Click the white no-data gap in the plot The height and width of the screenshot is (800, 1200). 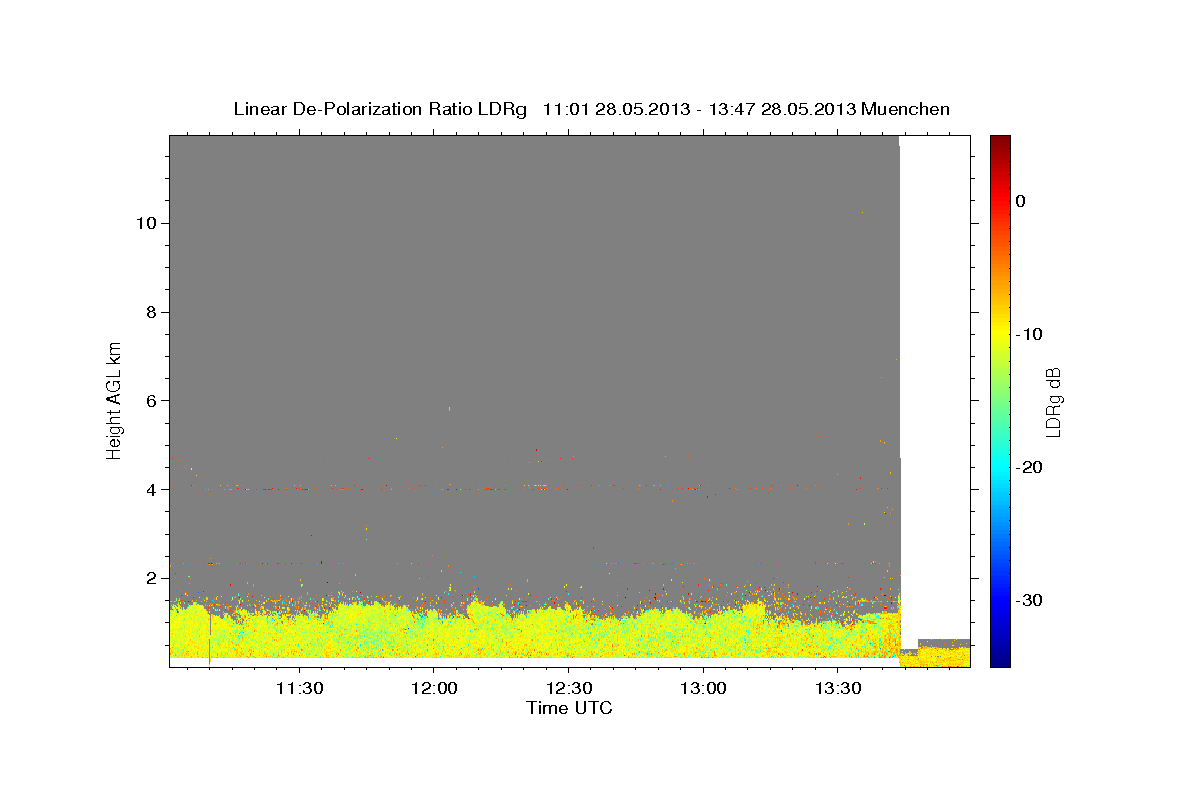pyautogui.click(x=935, y=390)
